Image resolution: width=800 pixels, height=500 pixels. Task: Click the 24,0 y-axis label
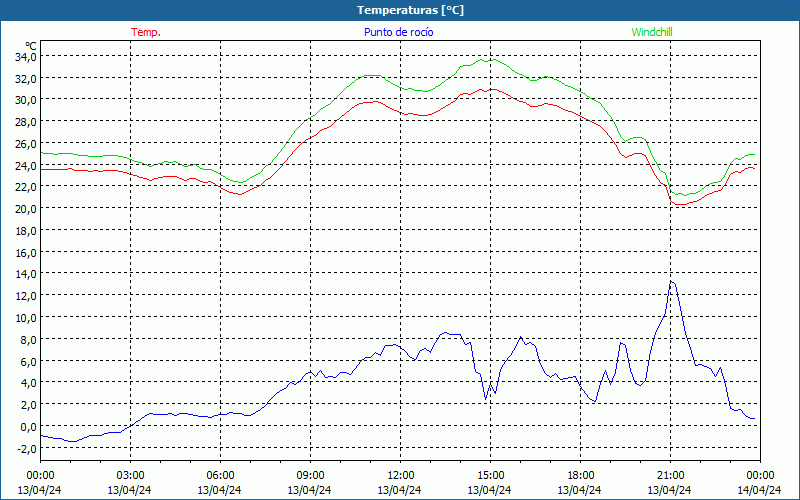pos(25,165)
